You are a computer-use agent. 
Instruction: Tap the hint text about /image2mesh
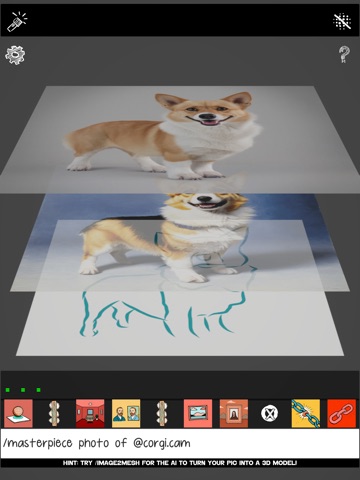(x=180, y=463)
